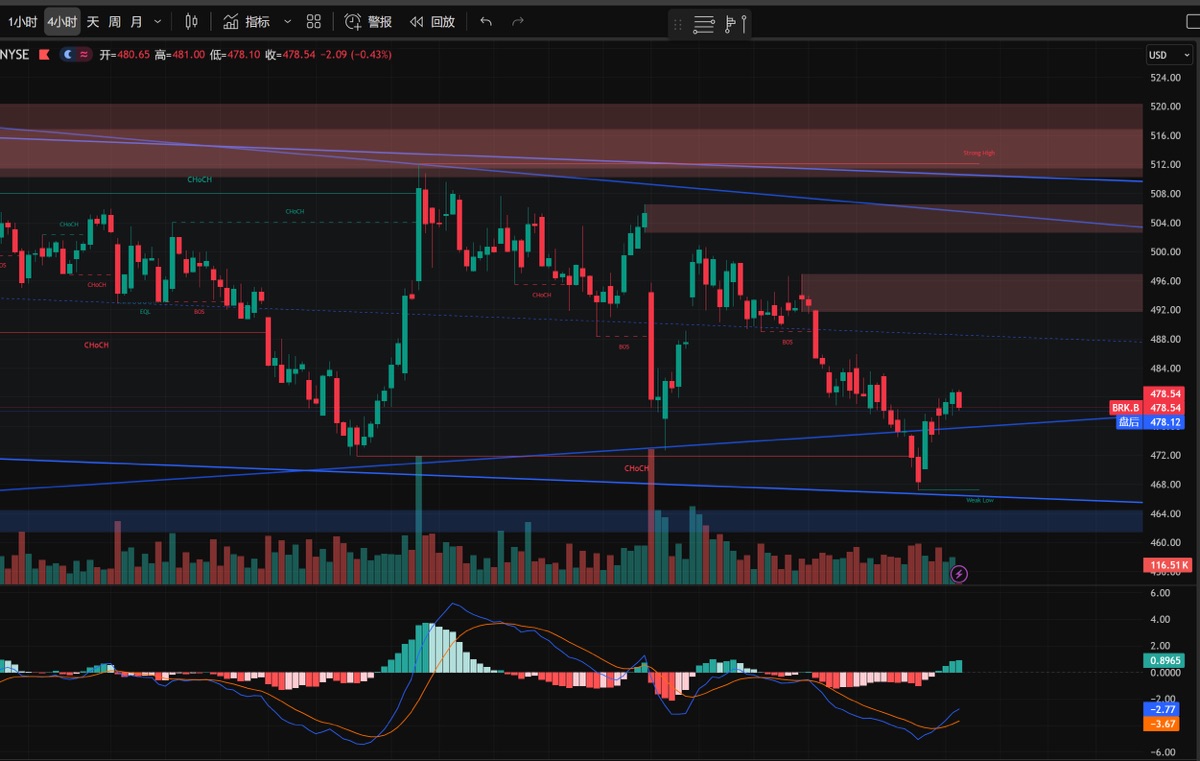Switch to the 1小时 timeframe
Image resolution: width=1200 pixels, height=761 pixels.
point(22,21)
